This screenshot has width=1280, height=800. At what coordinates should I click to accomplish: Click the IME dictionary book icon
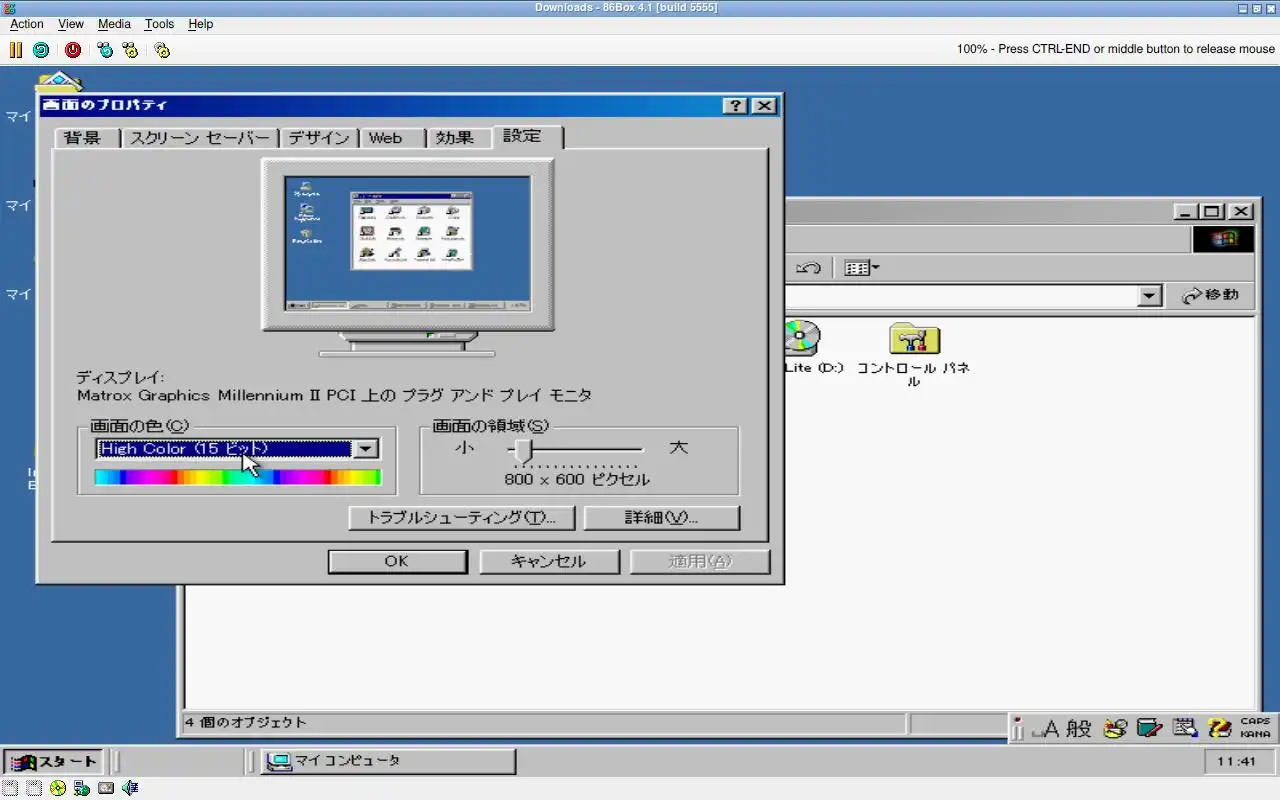click(x=1150, y=729)
